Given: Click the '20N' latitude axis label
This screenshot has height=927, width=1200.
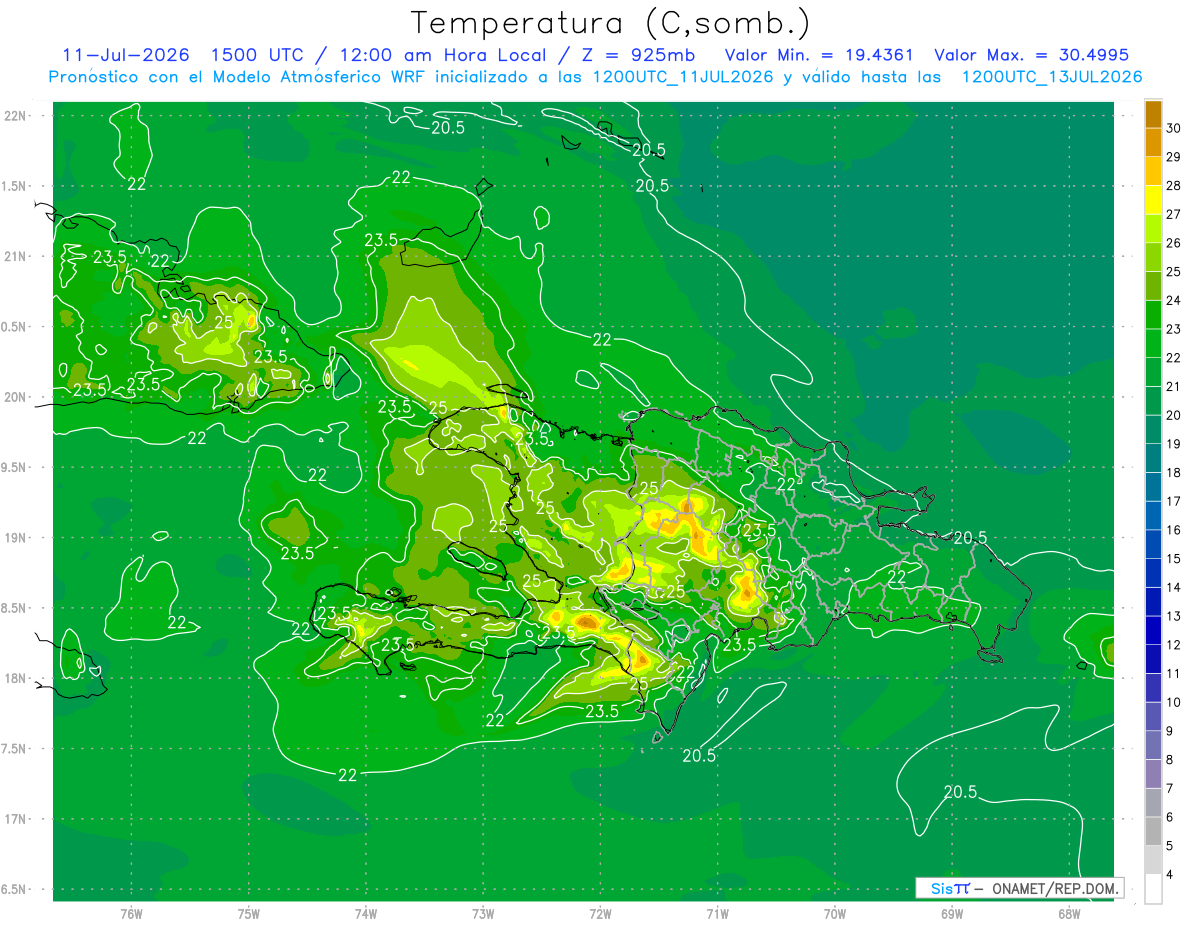Looking at the screenshot, I should 14,397.
